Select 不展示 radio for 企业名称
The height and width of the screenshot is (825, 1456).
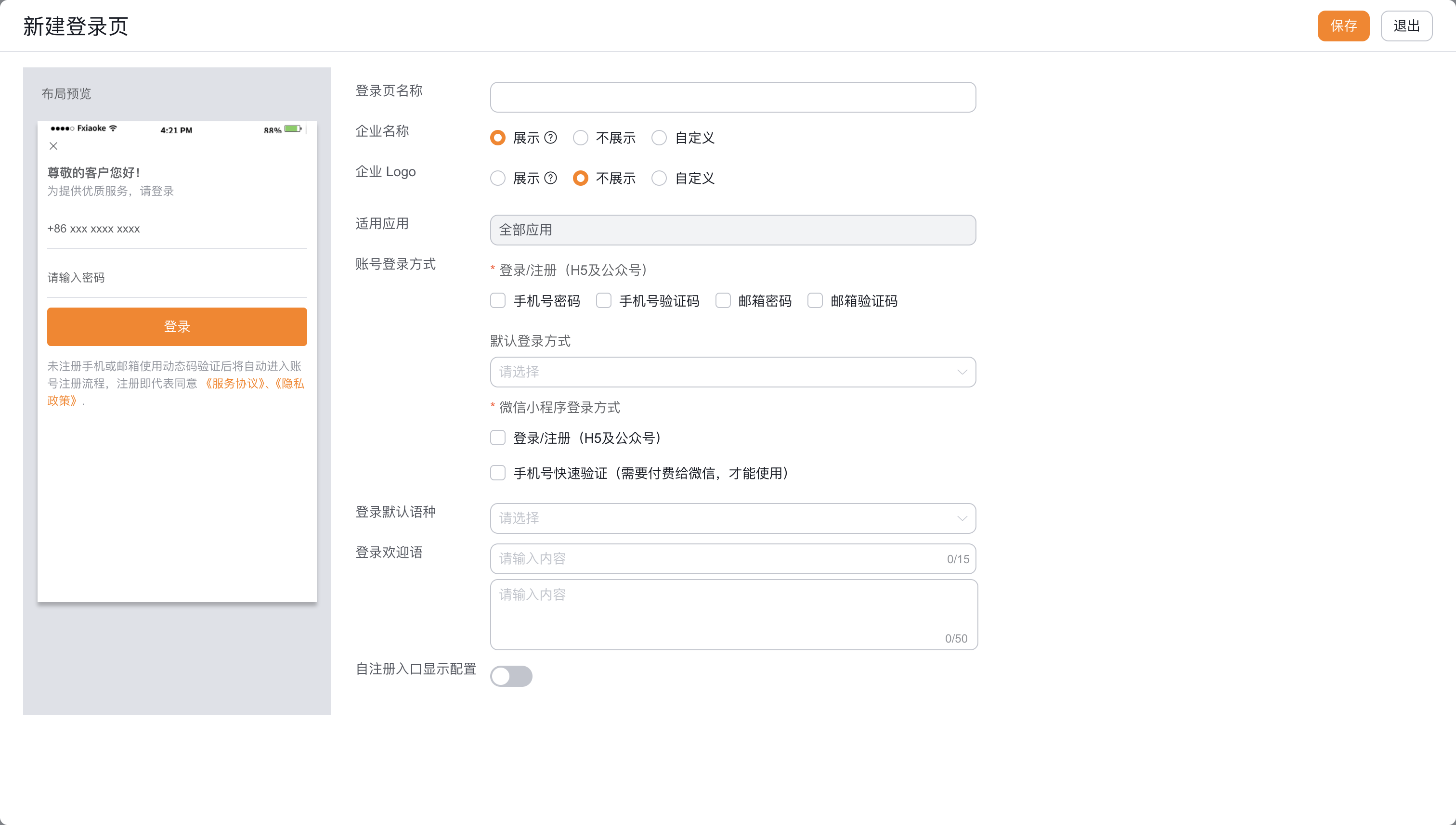click(x=580, y=138)
